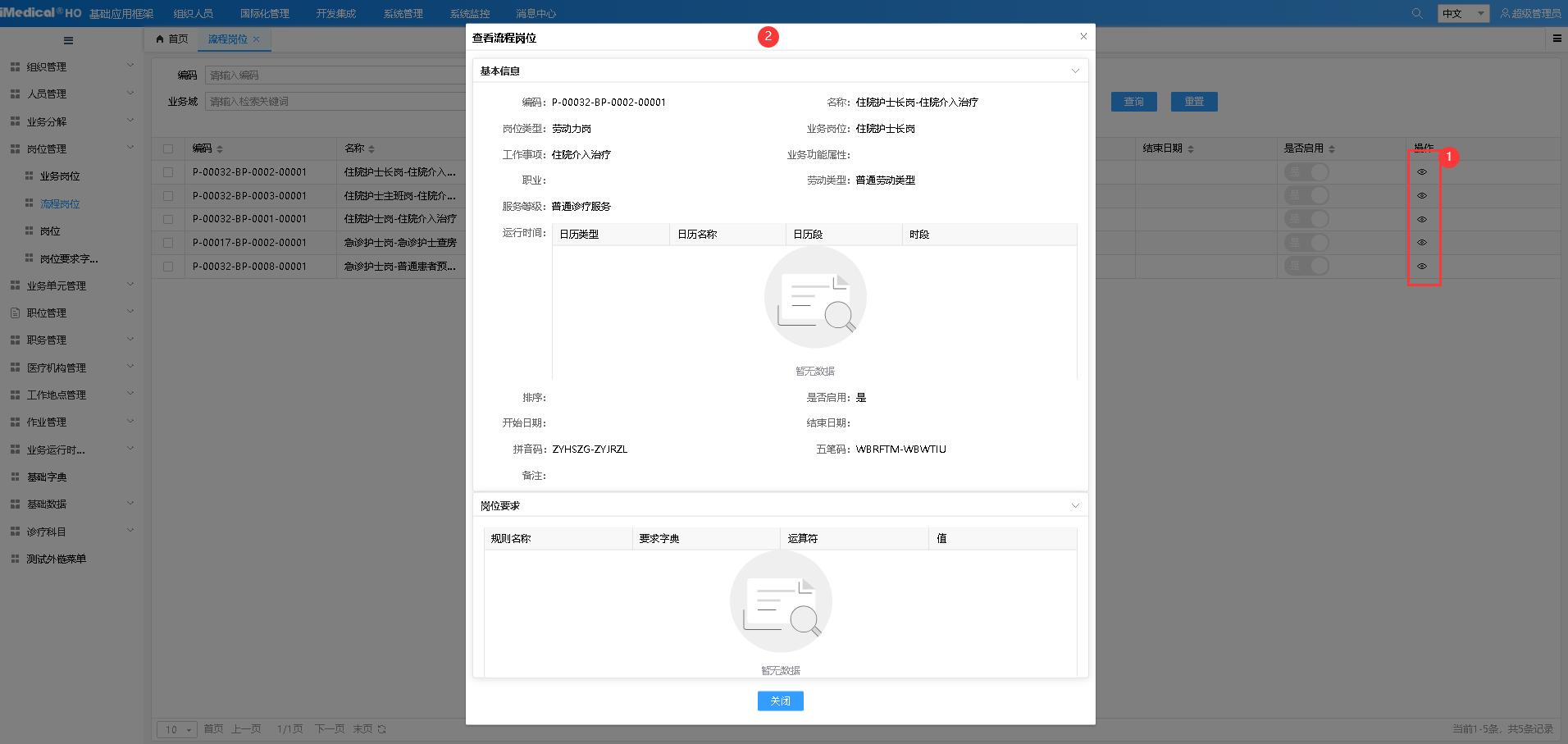Click the home icon tab 首页
This screenshot has width=1568, height=744.
pyautogui.click(x=172, y=39)
